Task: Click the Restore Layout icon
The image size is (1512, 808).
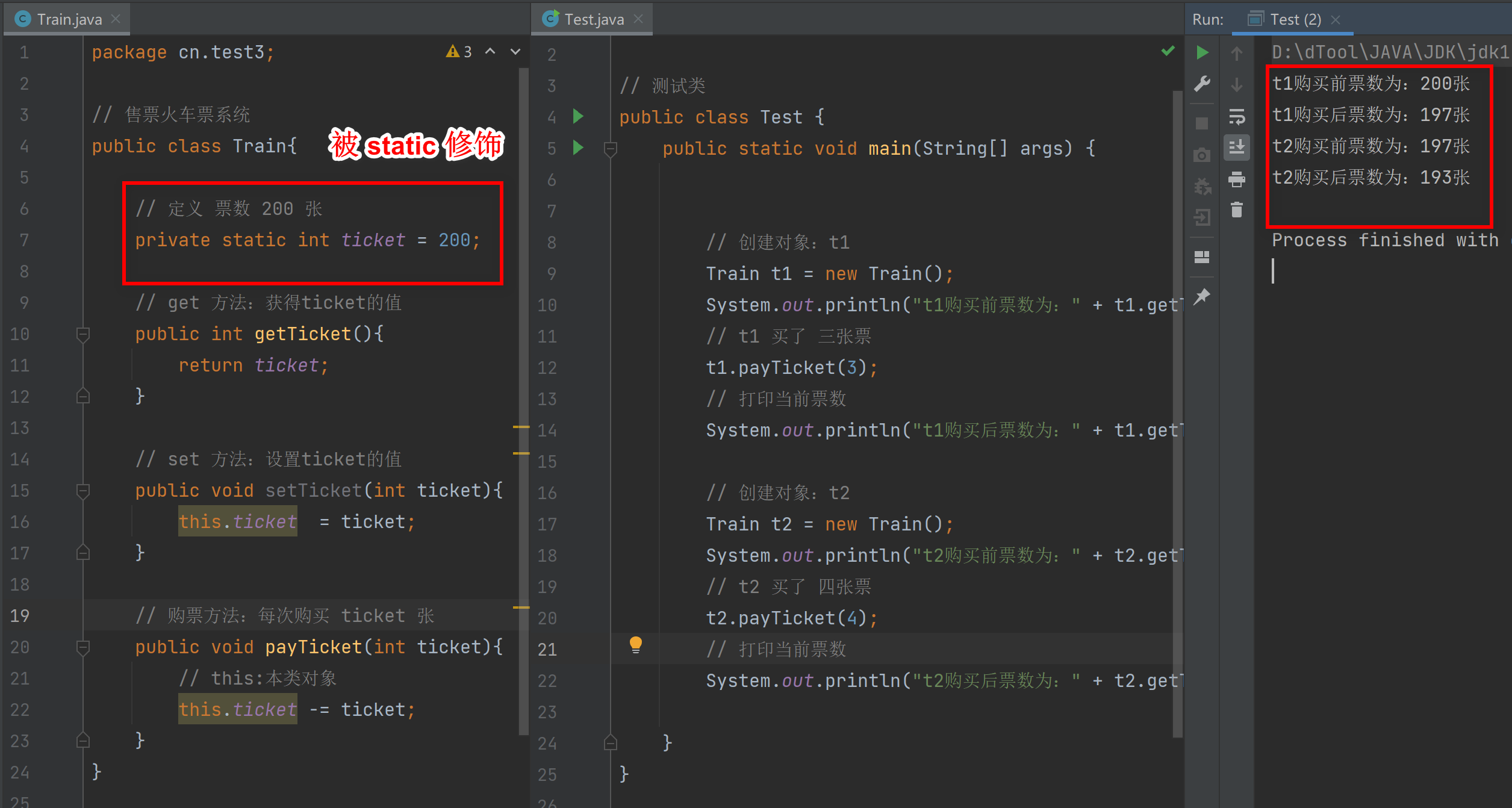Action: click(1202, 258)
